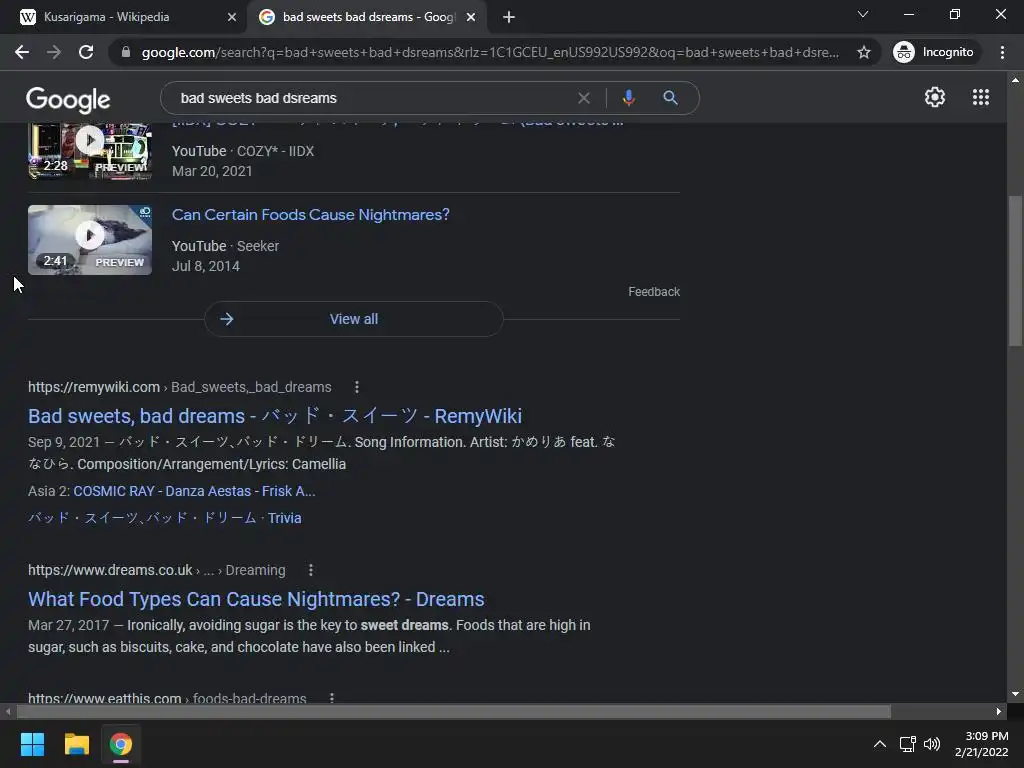Play the Can Certain Foods Cause Nightmares thumbnail
The height and width of the screenshot is (768, 1024).
[90, 240]
